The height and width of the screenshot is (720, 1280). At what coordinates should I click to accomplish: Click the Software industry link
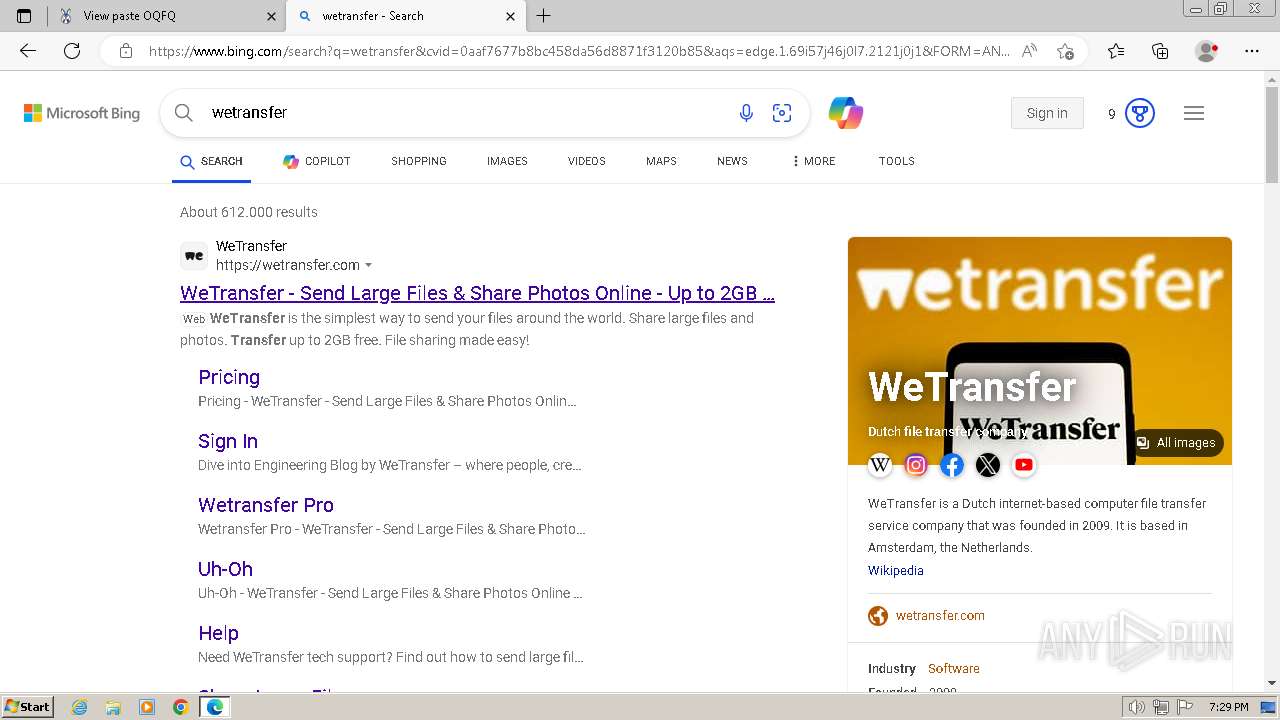point(954,669)
